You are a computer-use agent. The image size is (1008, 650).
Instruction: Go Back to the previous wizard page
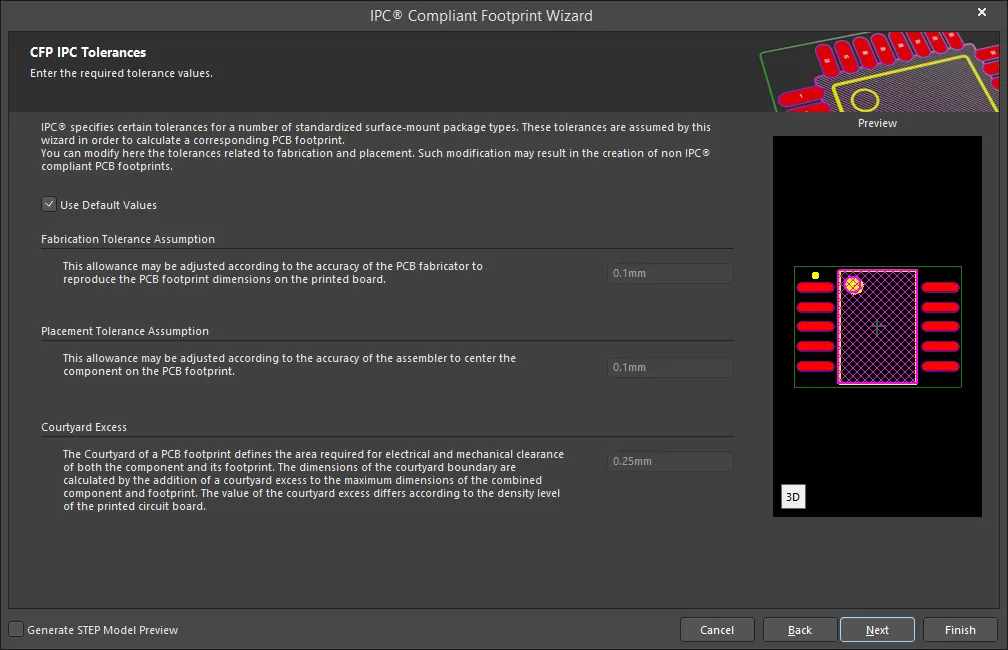(800, 629)
